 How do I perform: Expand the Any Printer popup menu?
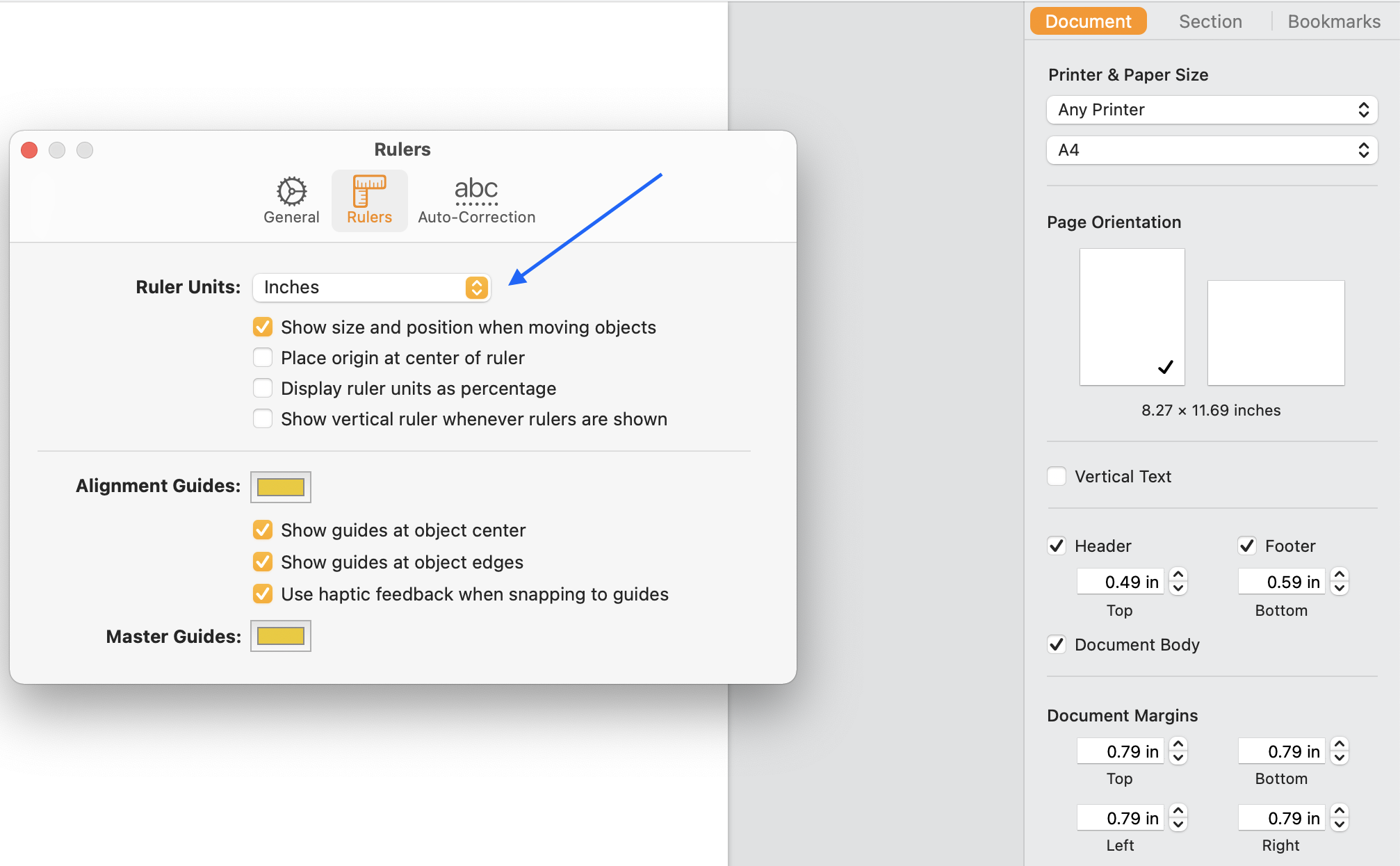click(1212, 110)
